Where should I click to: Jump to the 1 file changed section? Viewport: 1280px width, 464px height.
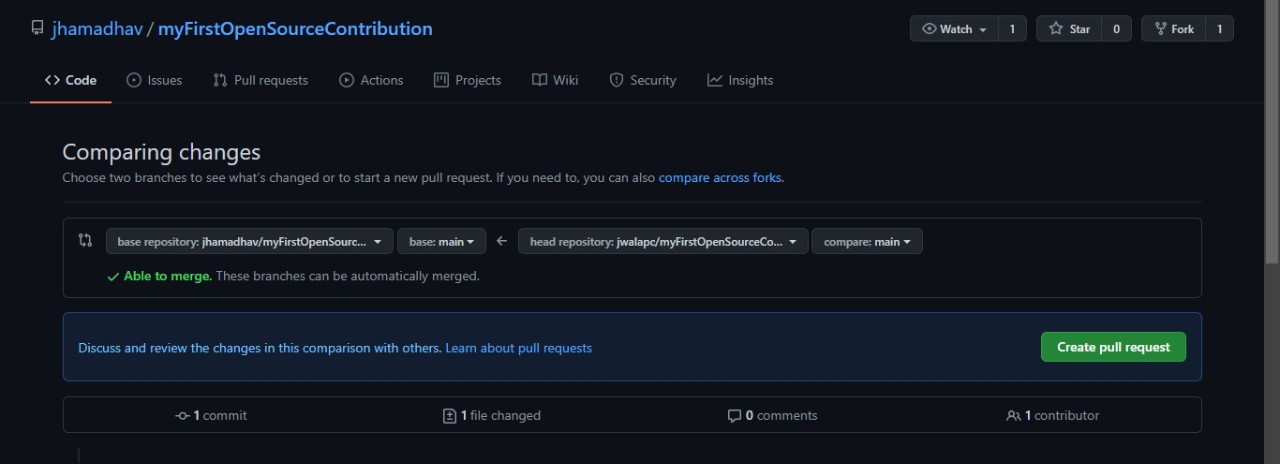pyautogui.click(x=491, y=415)
